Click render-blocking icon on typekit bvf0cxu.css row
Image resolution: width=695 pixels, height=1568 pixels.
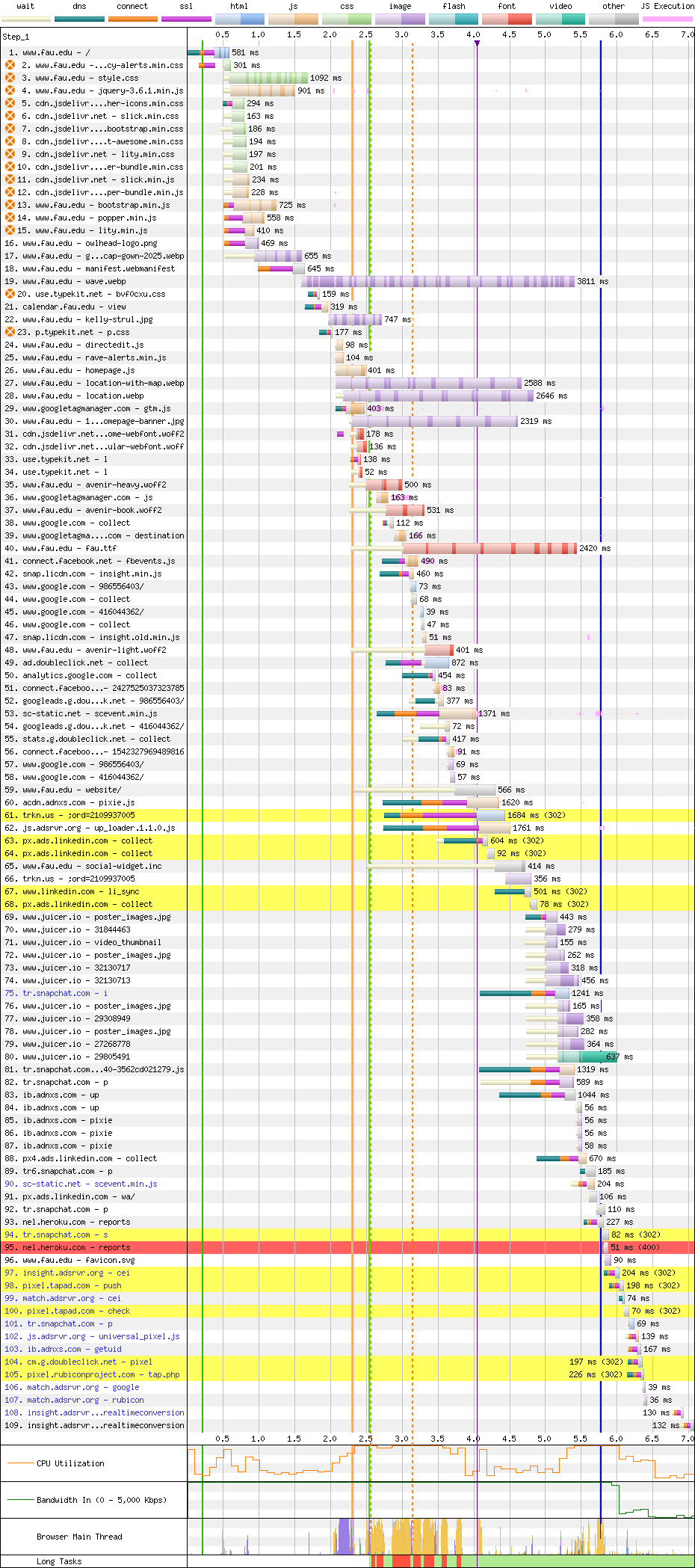(10, 294)
